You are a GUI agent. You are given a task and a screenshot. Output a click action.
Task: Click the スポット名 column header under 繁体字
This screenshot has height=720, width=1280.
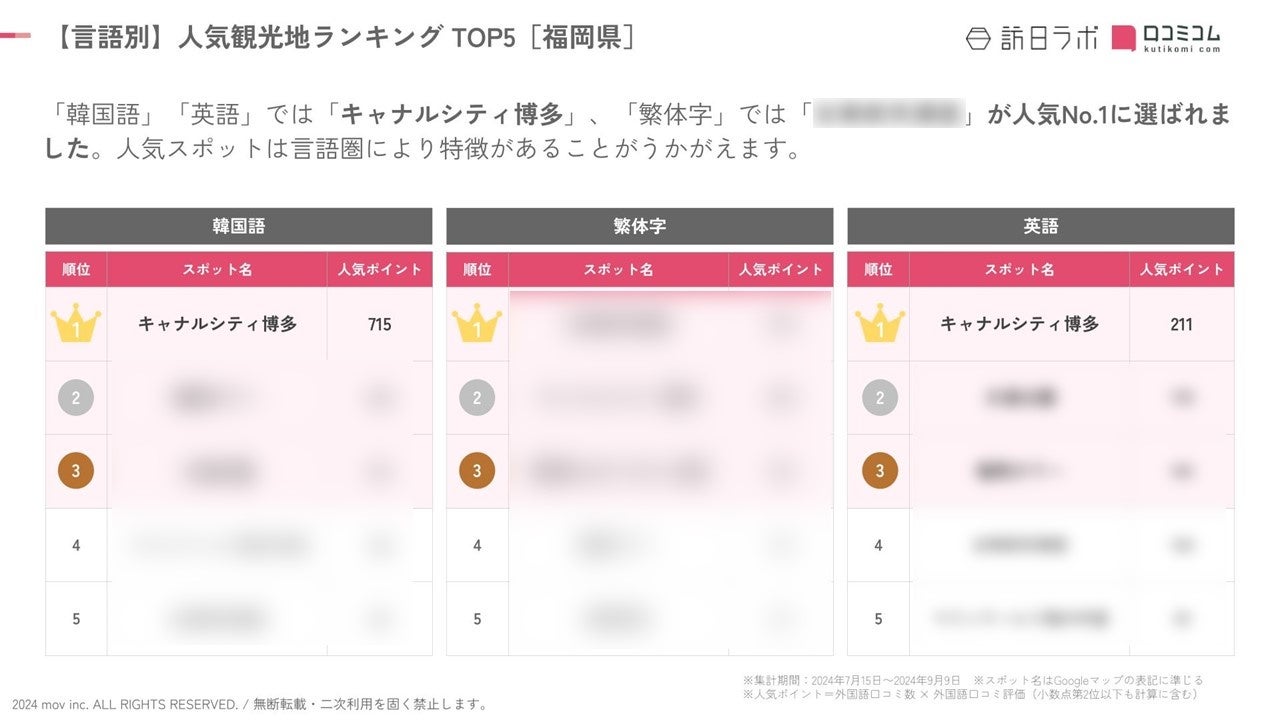pos(618,269)
